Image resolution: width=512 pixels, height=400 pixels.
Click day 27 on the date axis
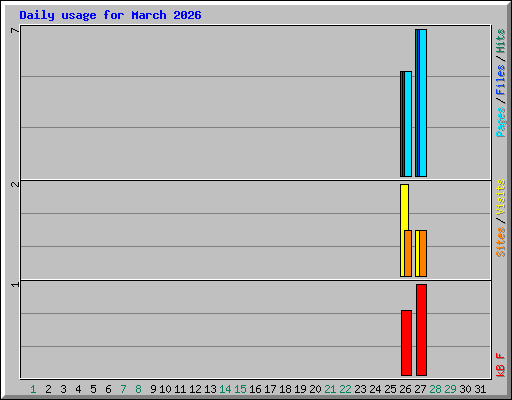(420, 389)
